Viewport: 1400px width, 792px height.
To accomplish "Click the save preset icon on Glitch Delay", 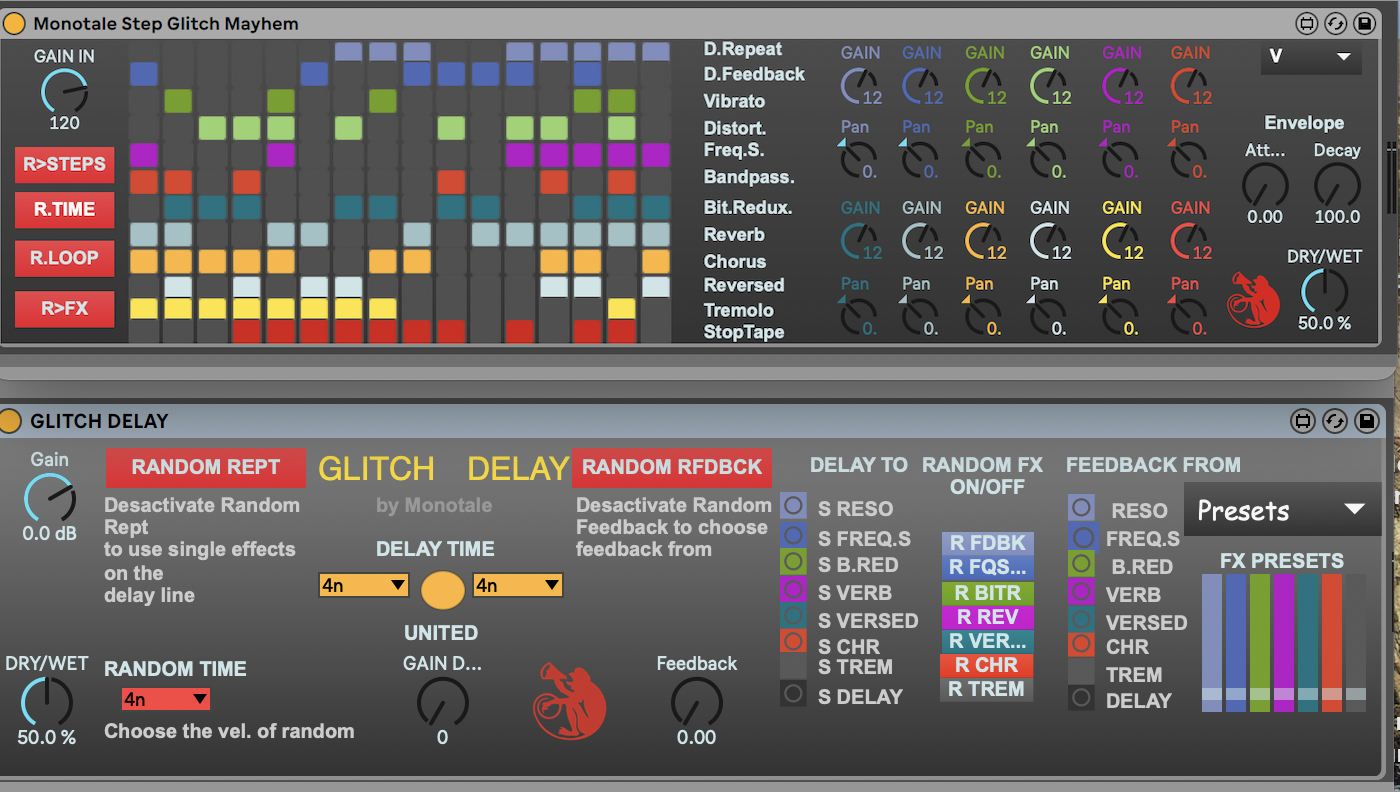I will click(1366, 421).
